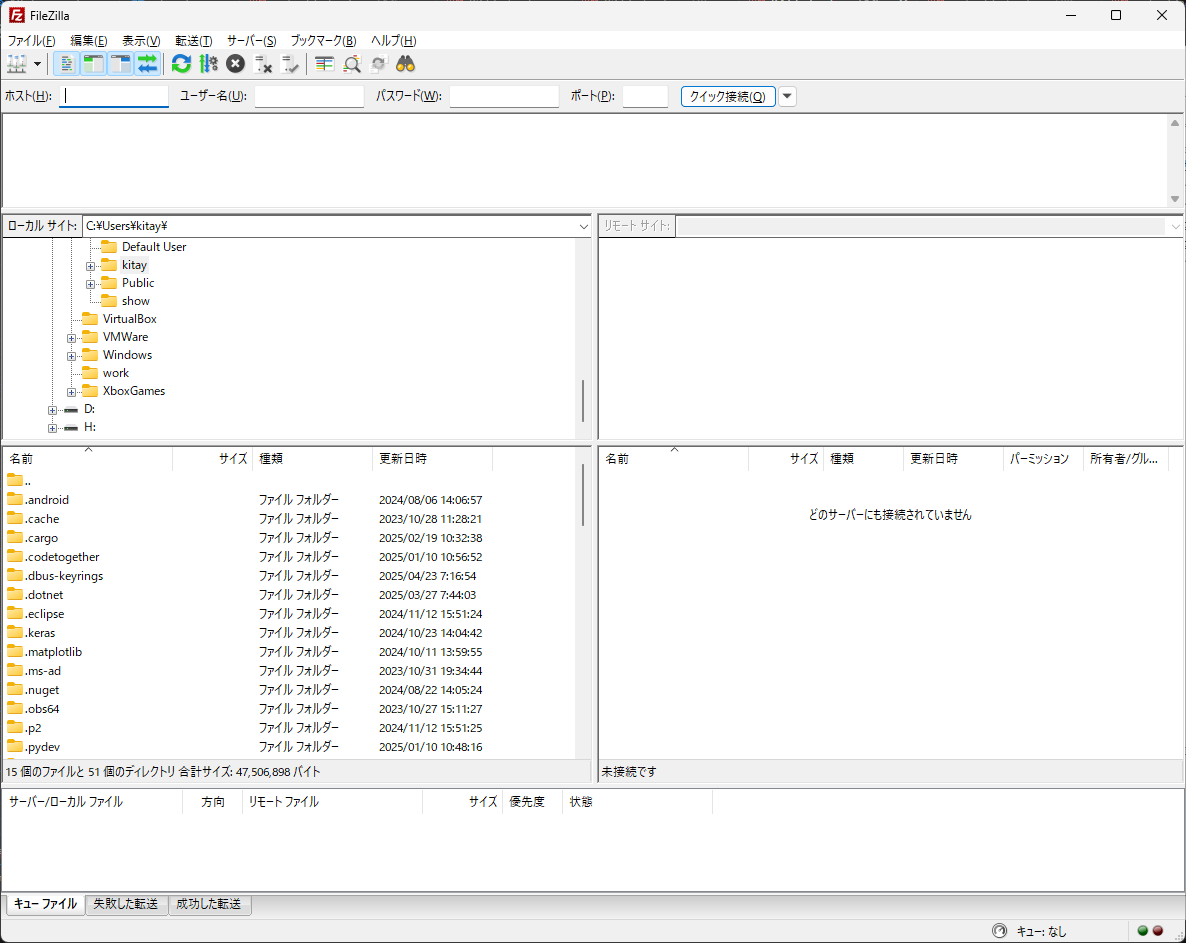This screenshot has width=1186, height=943.
Task: Focus the パスワード(W) input field
Action: coord(505,96)
